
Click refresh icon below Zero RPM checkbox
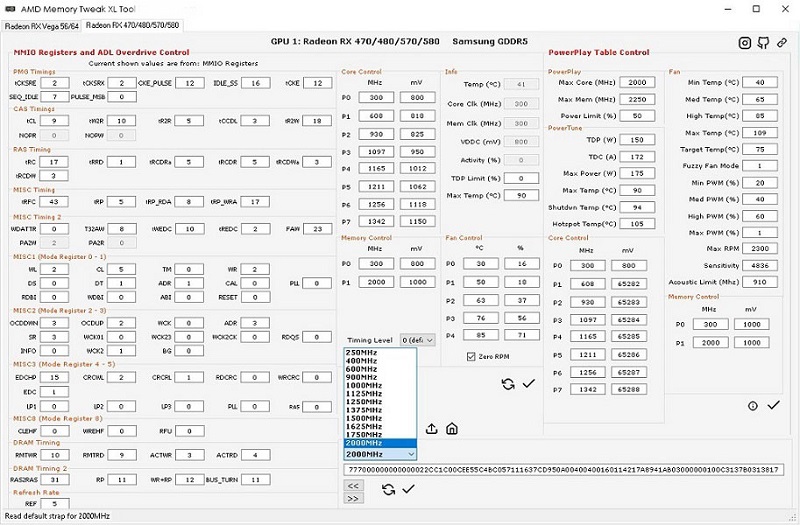pos(508,384)
